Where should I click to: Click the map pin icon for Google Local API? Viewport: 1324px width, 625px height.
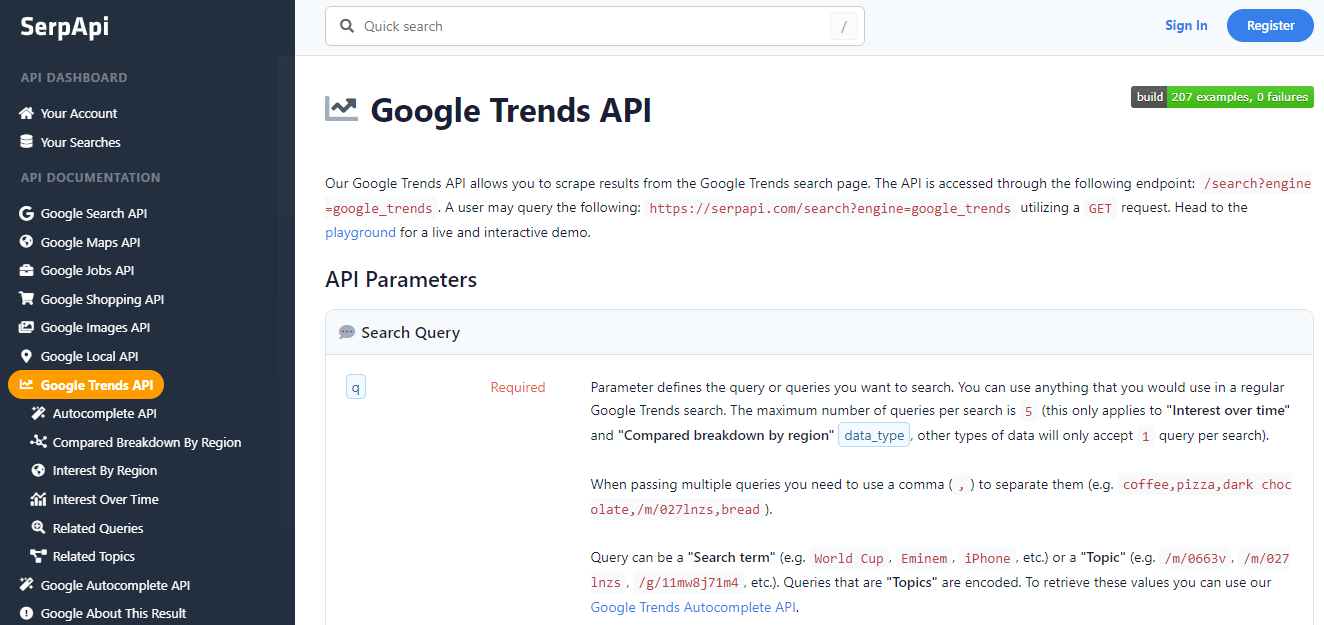pos(27,356)
